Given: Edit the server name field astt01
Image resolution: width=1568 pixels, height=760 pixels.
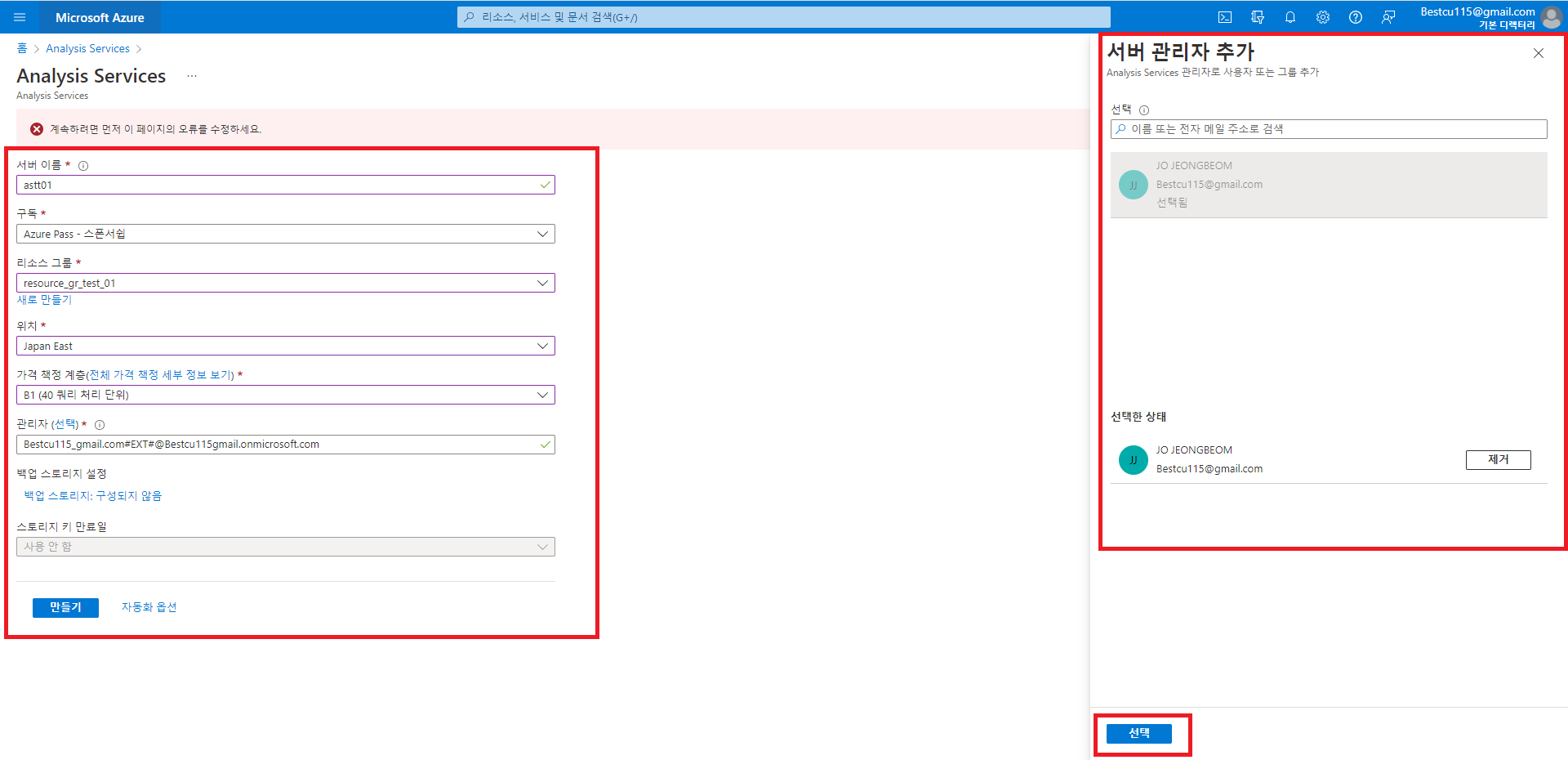Looking at the screenshot, I should 286,185.
